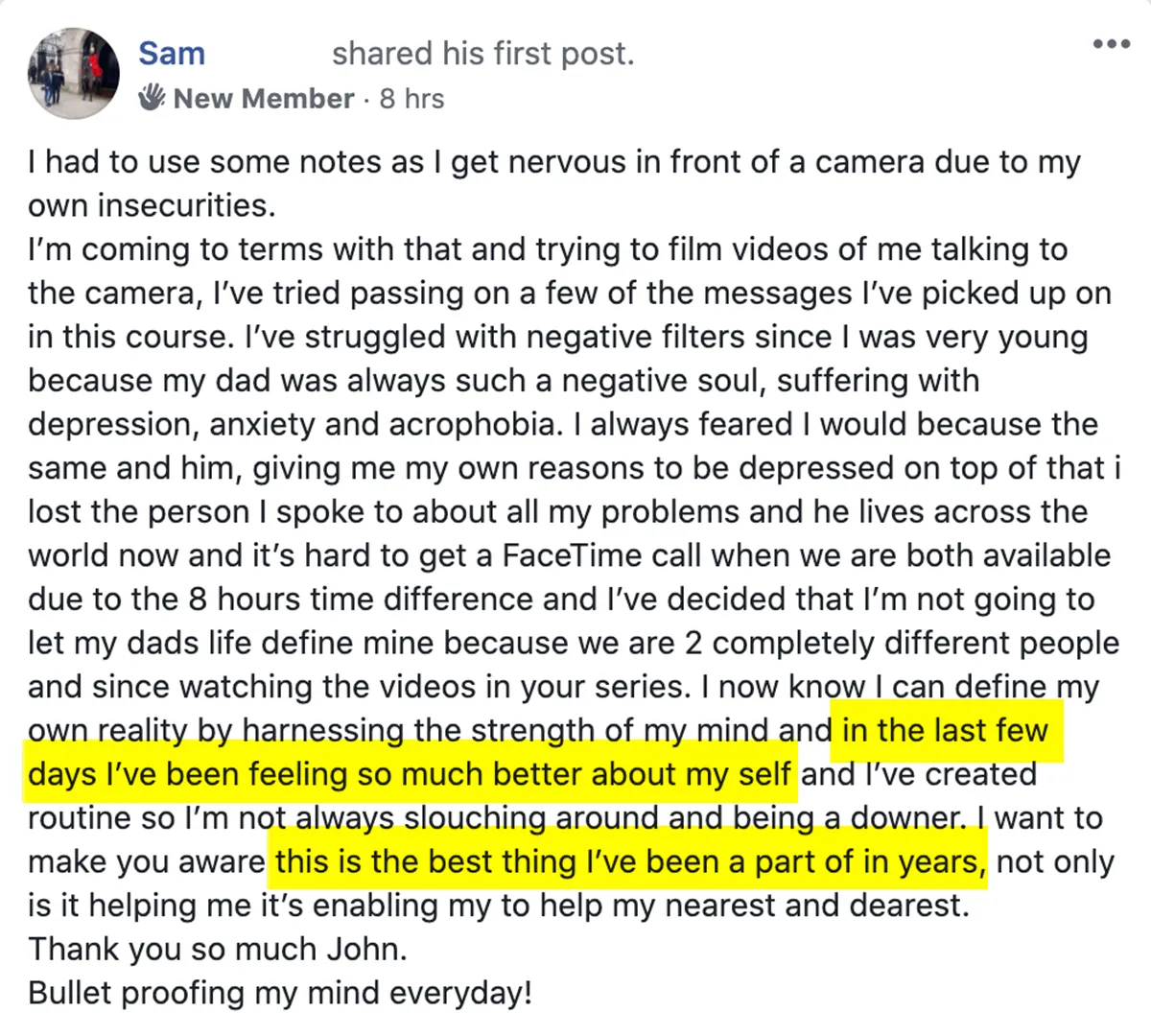Click "Bullet proofing my mind everyday!" line
This screenshot has width=1151, height=1036.
(279, 994)
